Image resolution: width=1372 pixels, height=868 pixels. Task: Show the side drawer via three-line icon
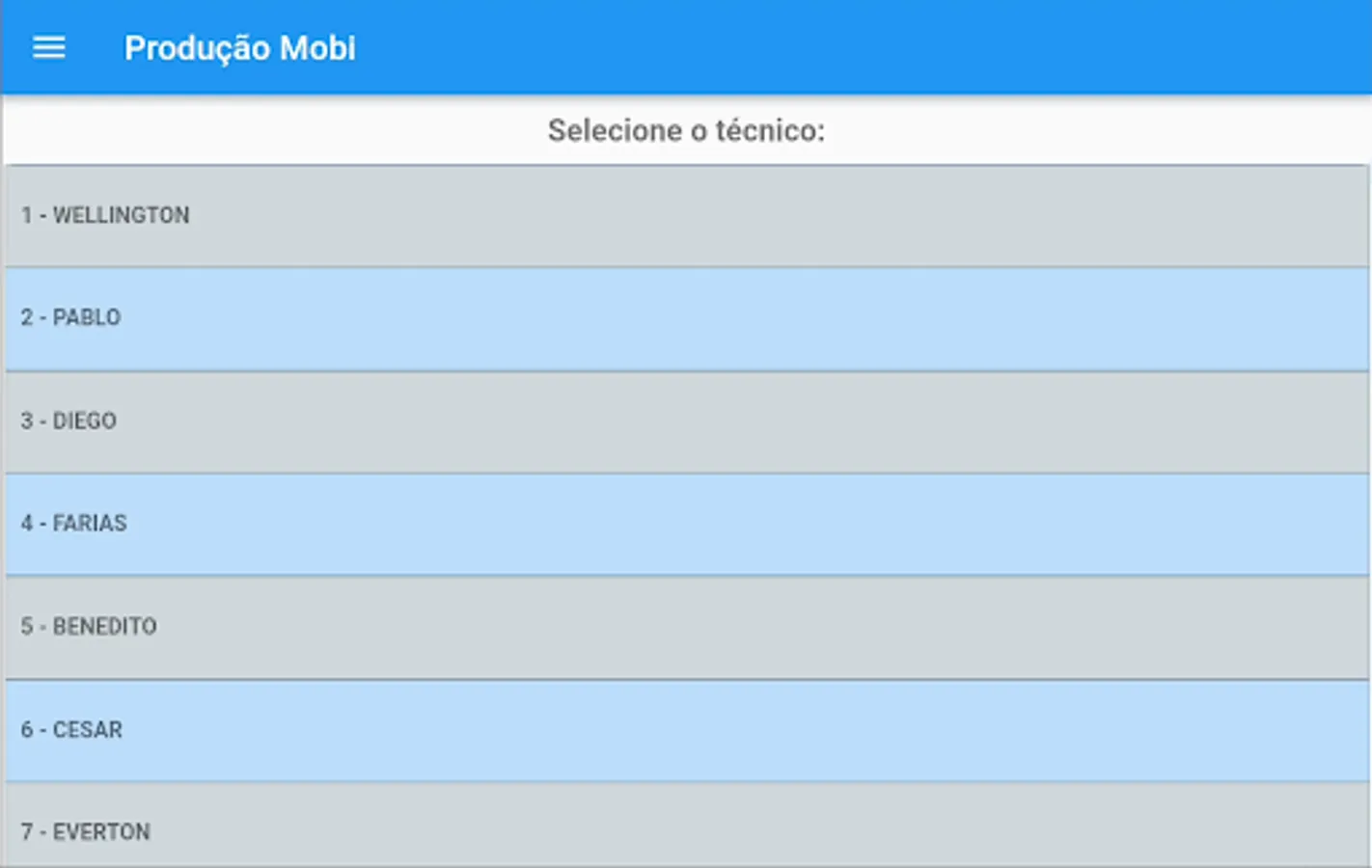tap(48, 47)
